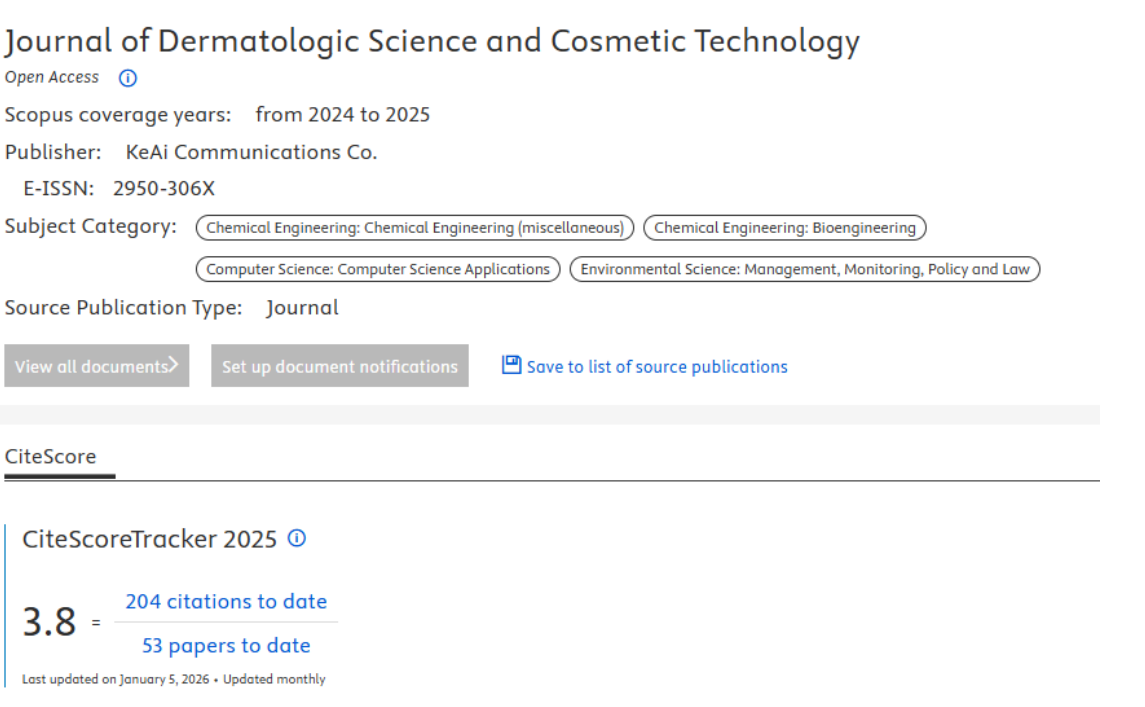Click the Open Access label

click(x=52, y=77)
